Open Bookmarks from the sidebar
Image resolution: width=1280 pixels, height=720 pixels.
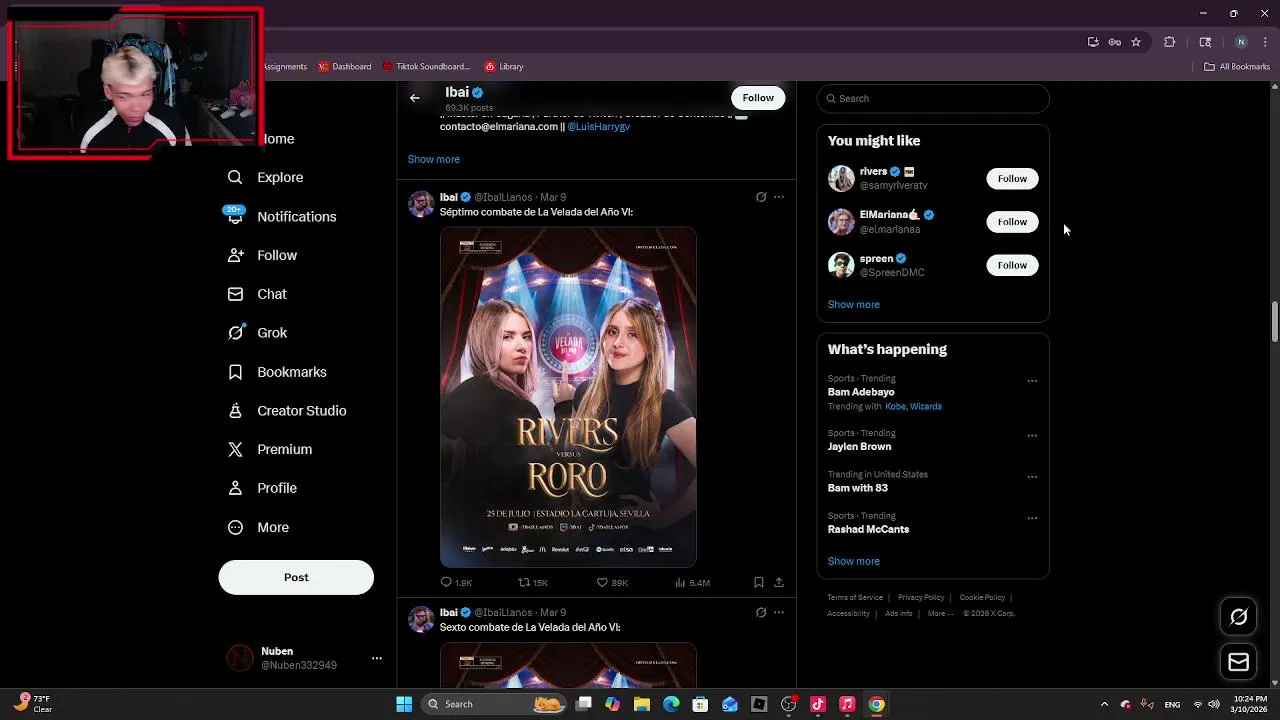pyautogui.click(x=278, y=372)
